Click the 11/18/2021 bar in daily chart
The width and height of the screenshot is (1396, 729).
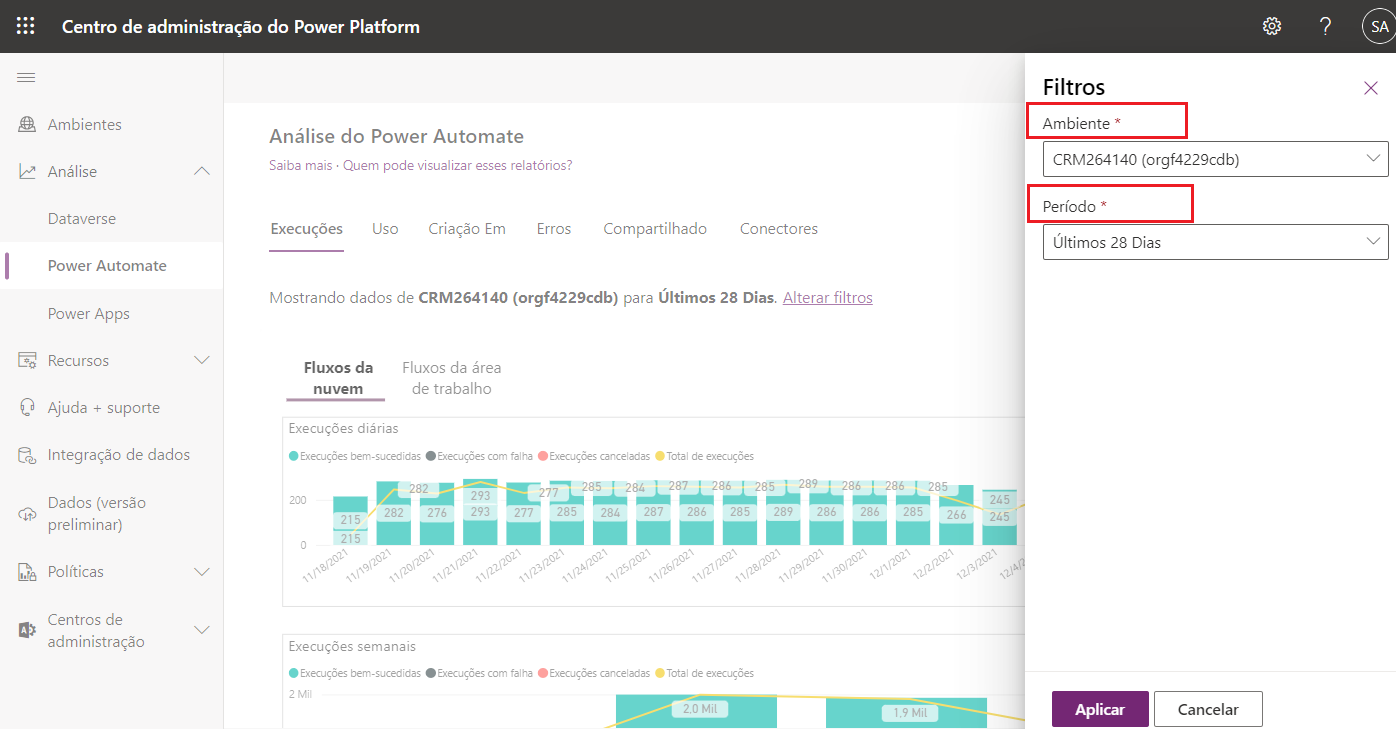[350, 521]
